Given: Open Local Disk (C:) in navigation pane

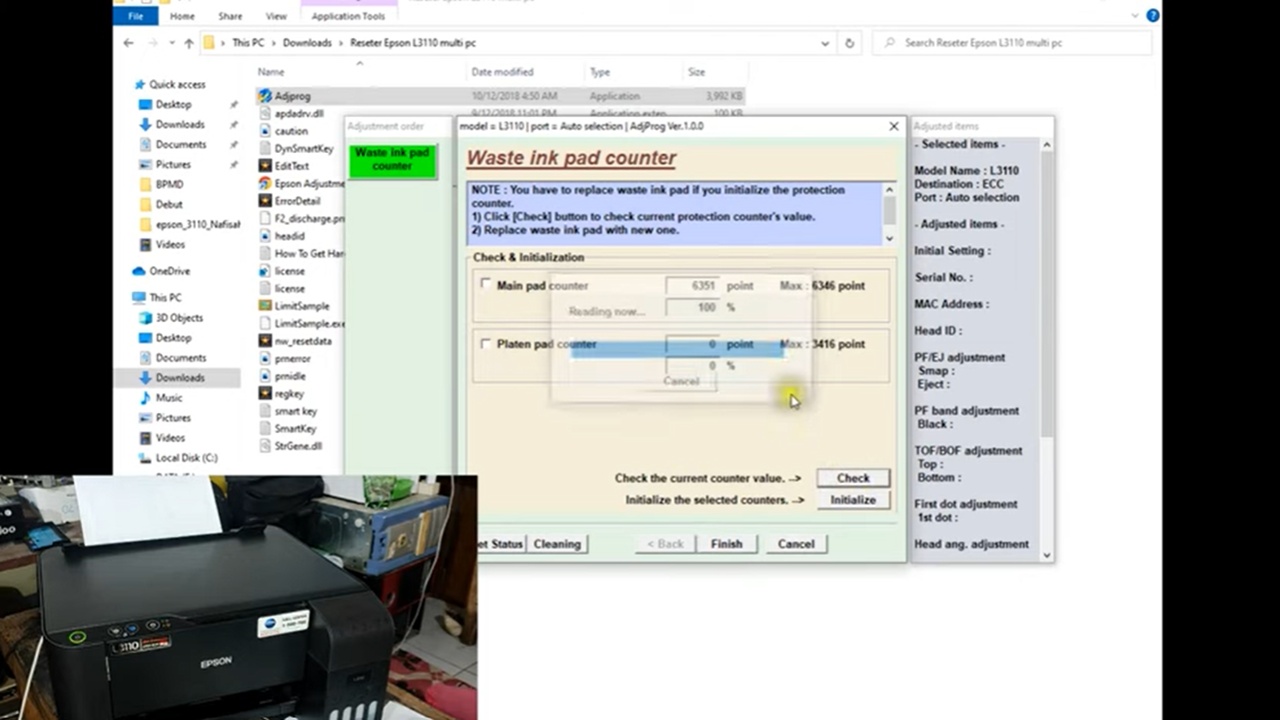Looking at the screenshot, I should [186, 458].
